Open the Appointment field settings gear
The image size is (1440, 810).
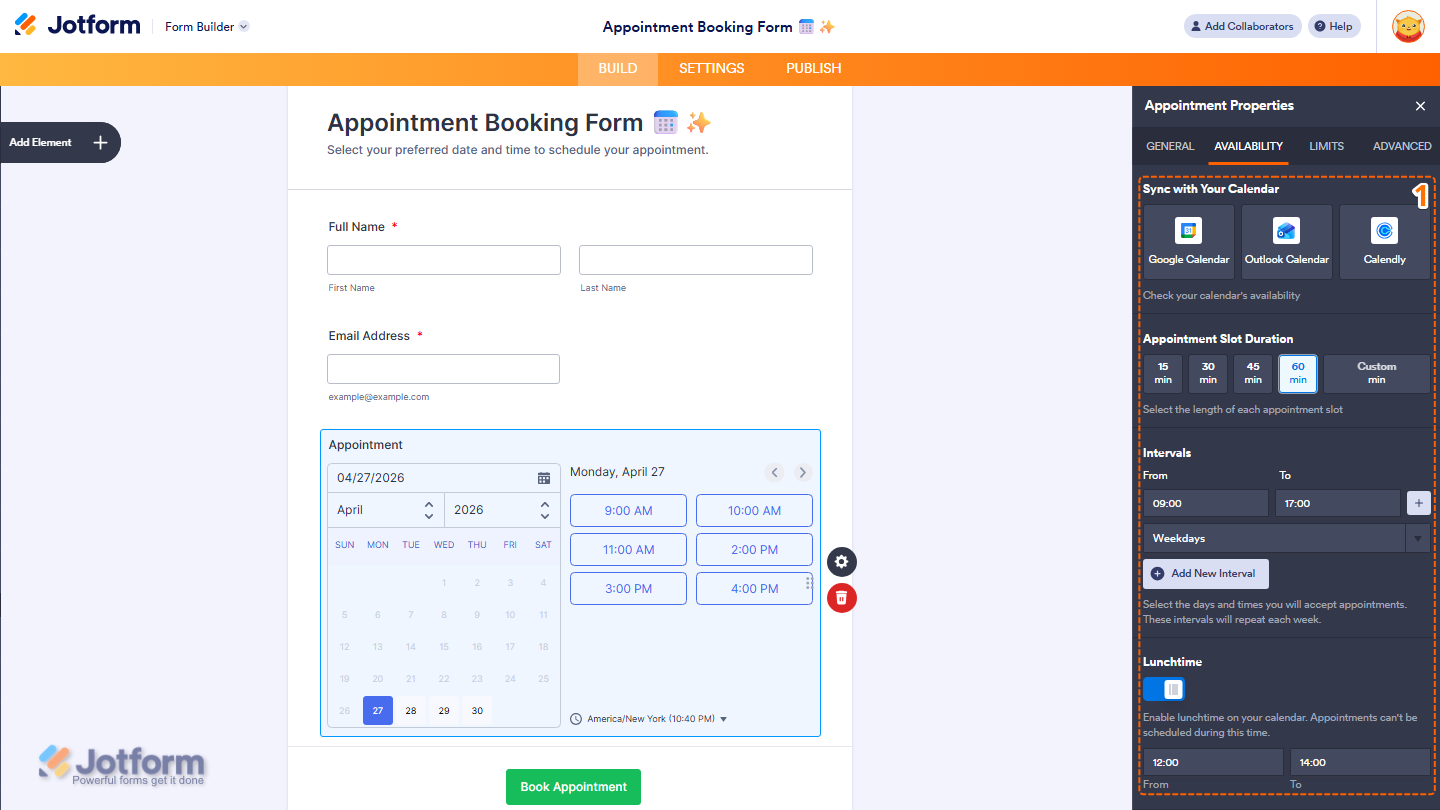(841, 562)
